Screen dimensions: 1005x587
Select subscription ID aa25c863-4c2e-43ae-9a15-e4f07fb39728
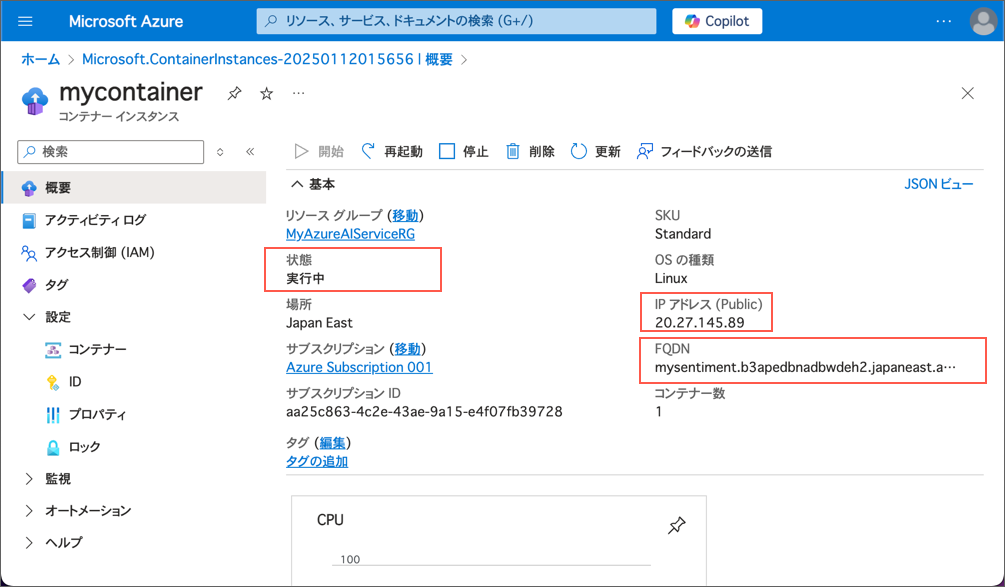click(x=424, y=411)
